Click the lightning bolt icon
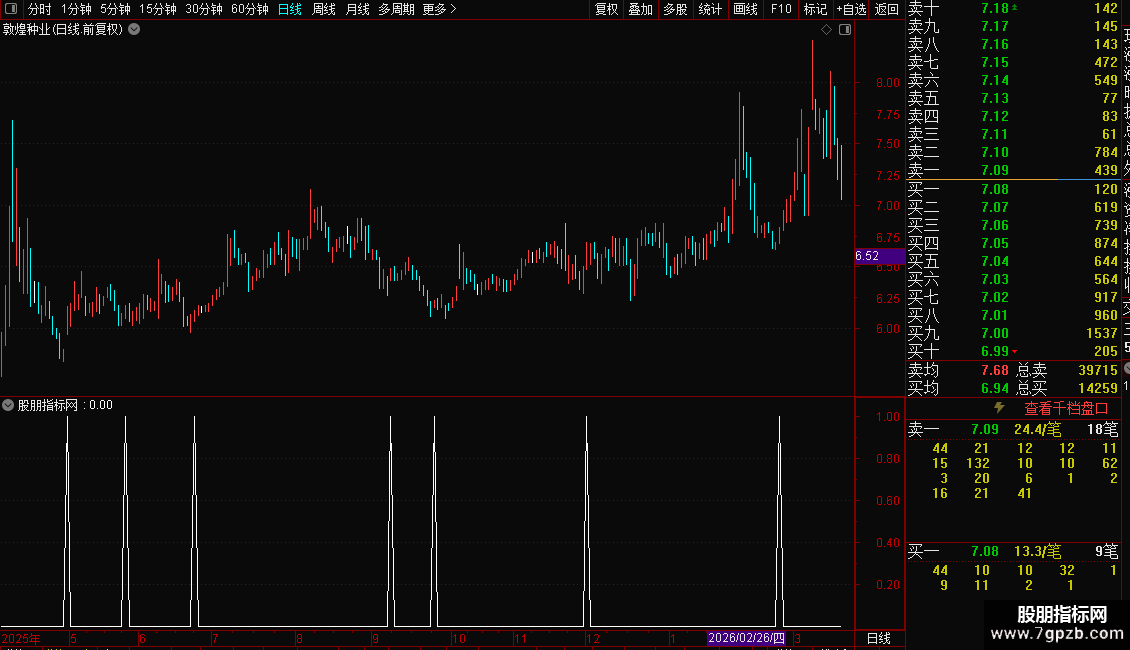This screenshot has height=650, width=1130. (999, 408)
